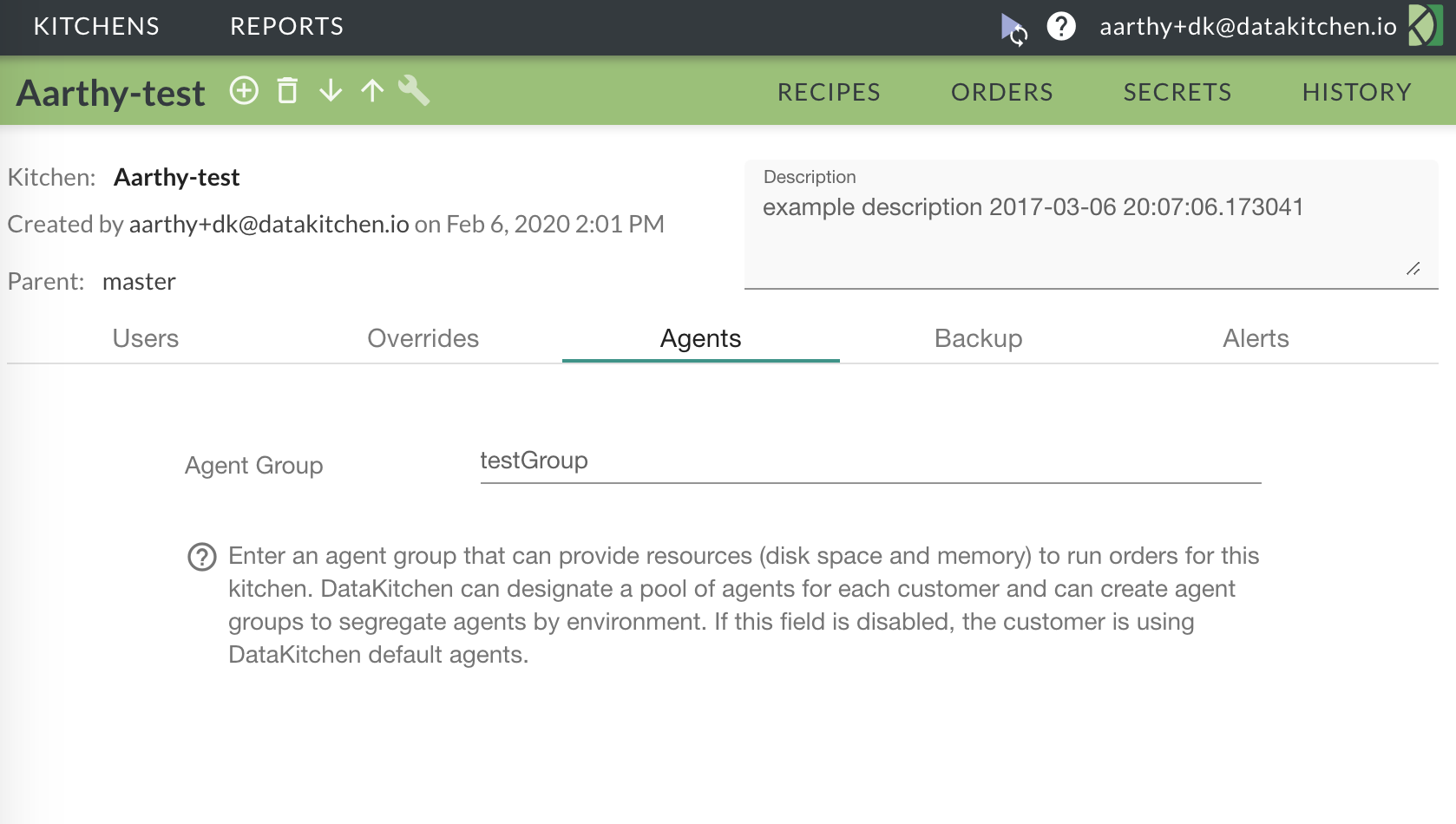
Task: Click the down arrow icon beside Aarthy-test
Action: (x=331, y=90)
